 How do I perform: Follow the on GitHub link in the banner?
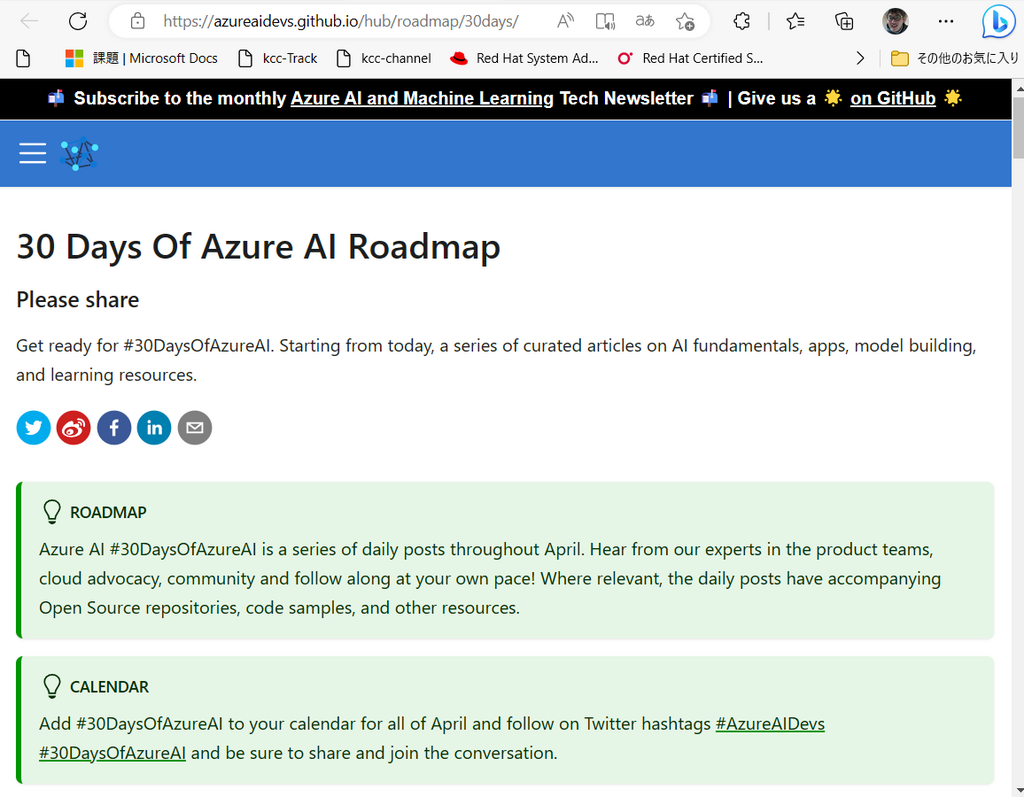point(893,98)
